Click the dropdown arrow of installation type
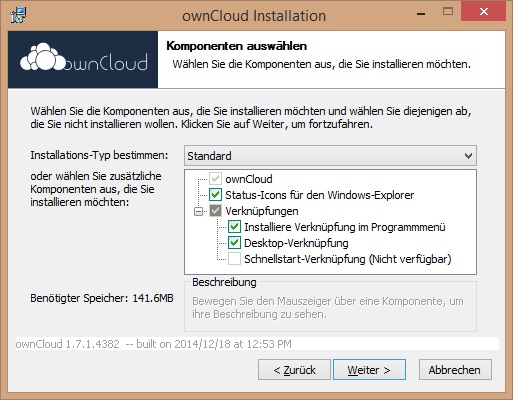513x400 pixels. point(468,156)
